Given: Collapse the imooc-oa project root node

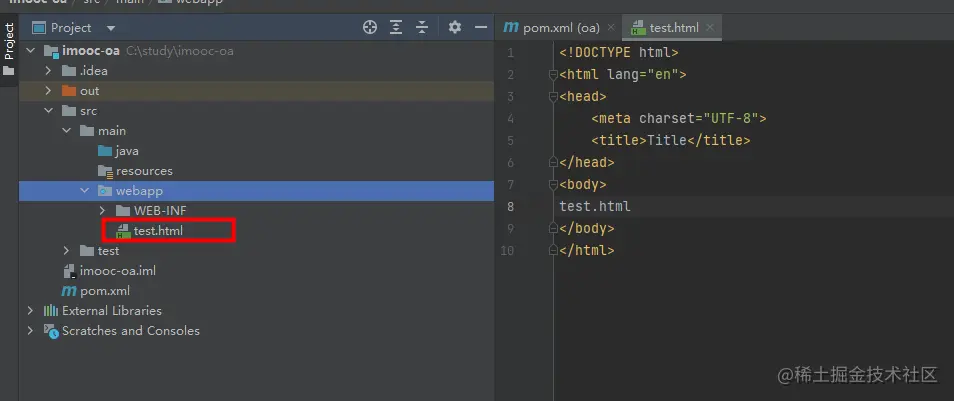Looking at the screenshot, I should pos(30,51).
